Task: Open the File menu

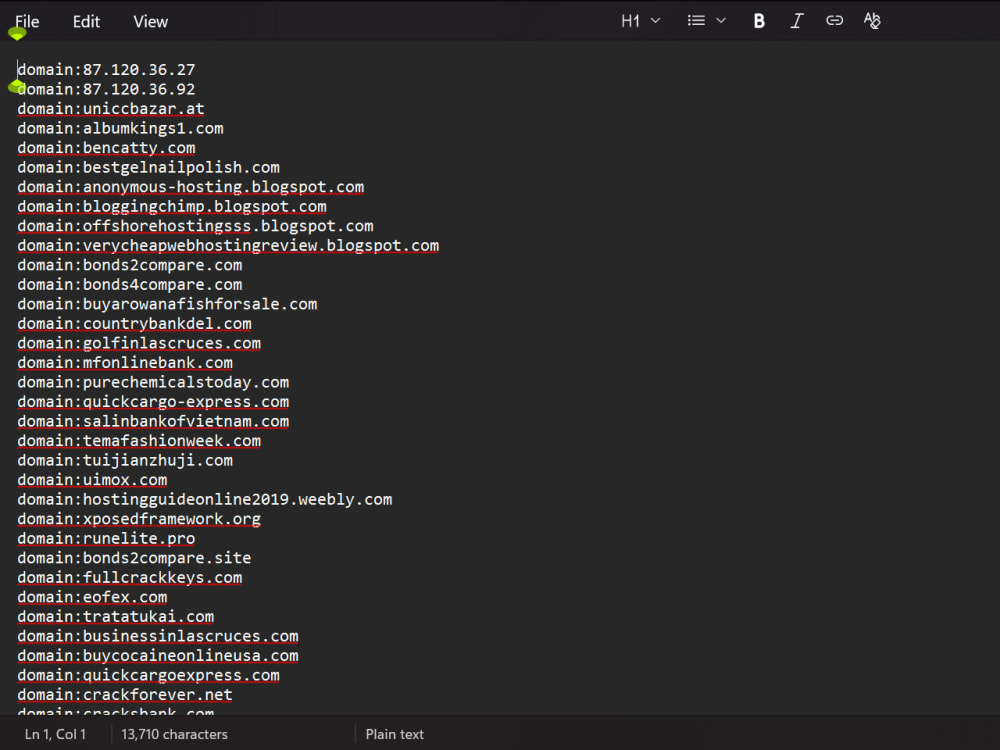Action: pyautogui.click(x=27, y=22)
